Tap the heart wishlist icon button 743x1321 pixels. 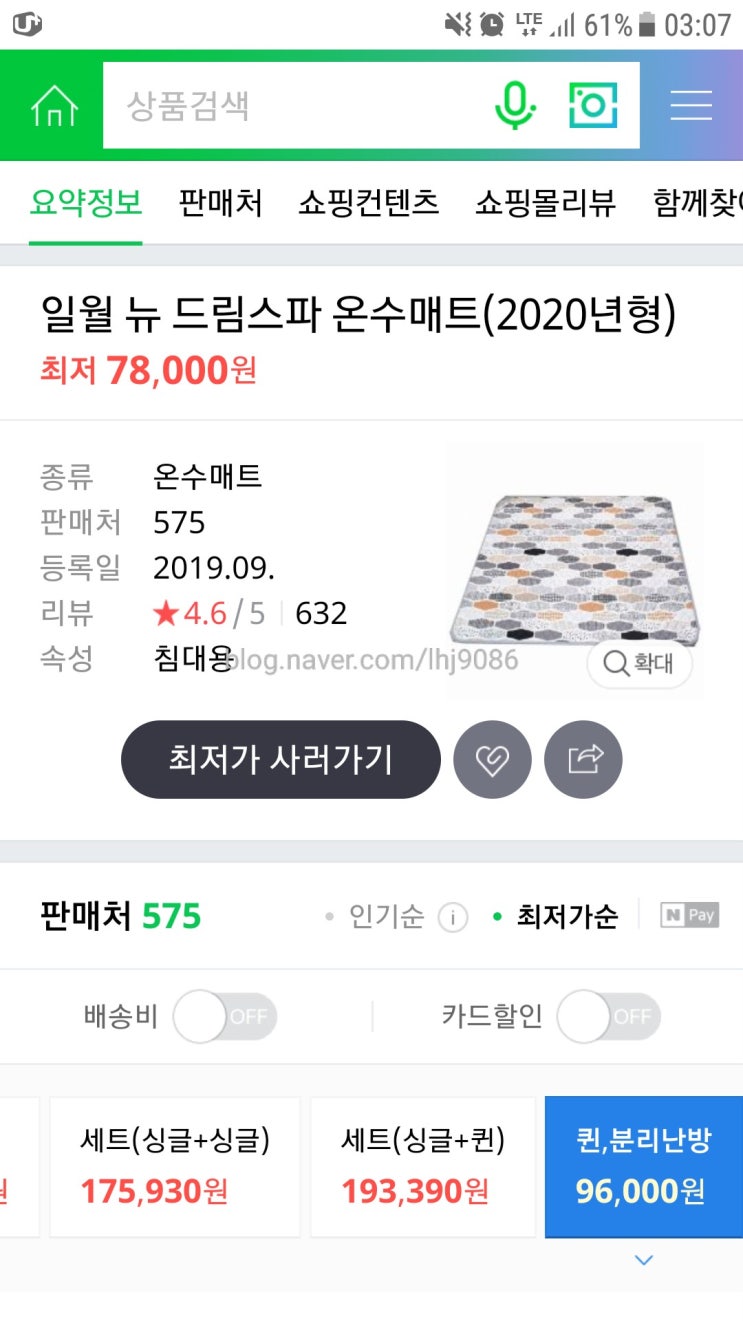[x=492, y=760]
